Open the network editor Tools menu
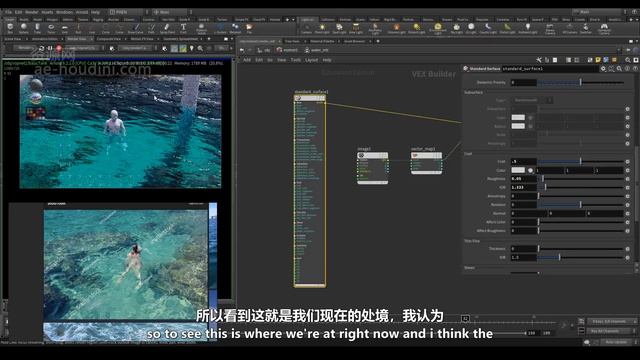This screenshot has height=360, width=640. click(296, 60)
